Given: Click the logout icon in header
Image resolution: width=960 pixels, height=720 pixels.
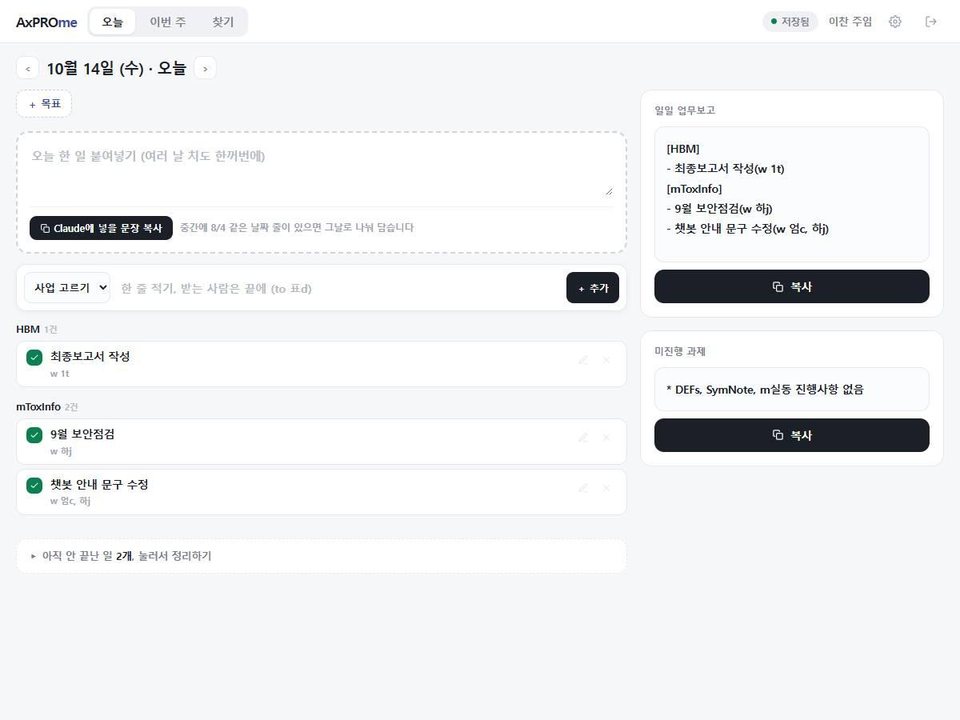Looking at the screenshot, I should (931, 22).
